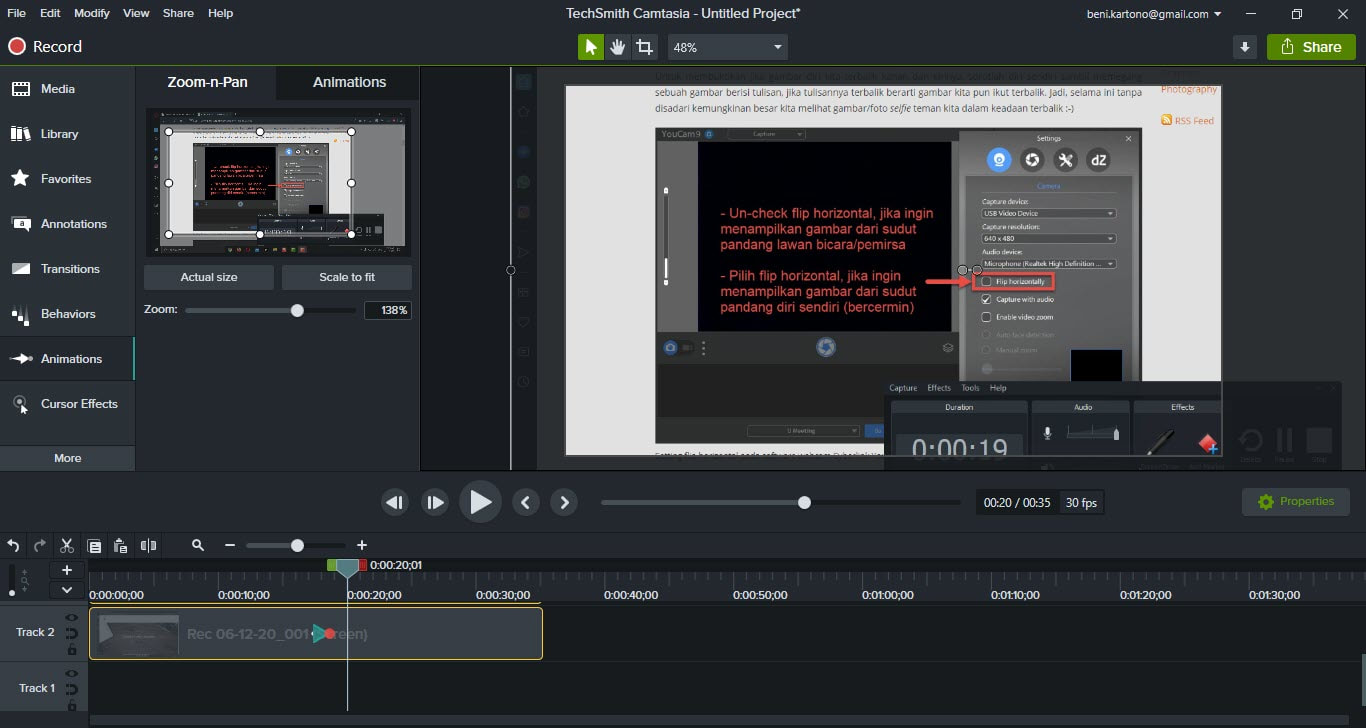This screenshot has height=728, width=1366.
Task: Toggle magnetic snapping on Track 1
Action: (72, 690)
